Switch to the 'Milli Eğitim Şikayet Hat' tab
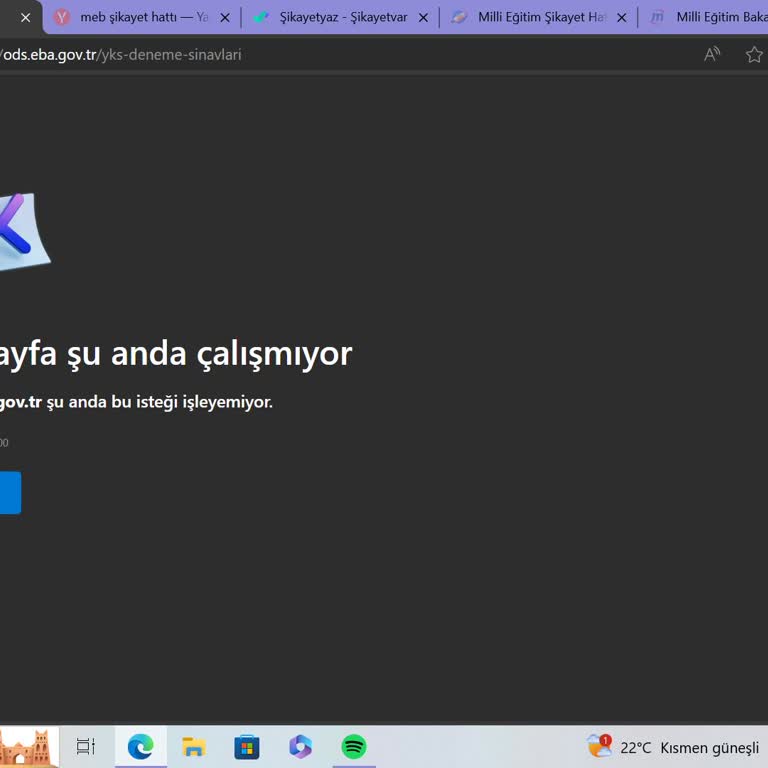 pyautogui.click(x=541, y=18)
